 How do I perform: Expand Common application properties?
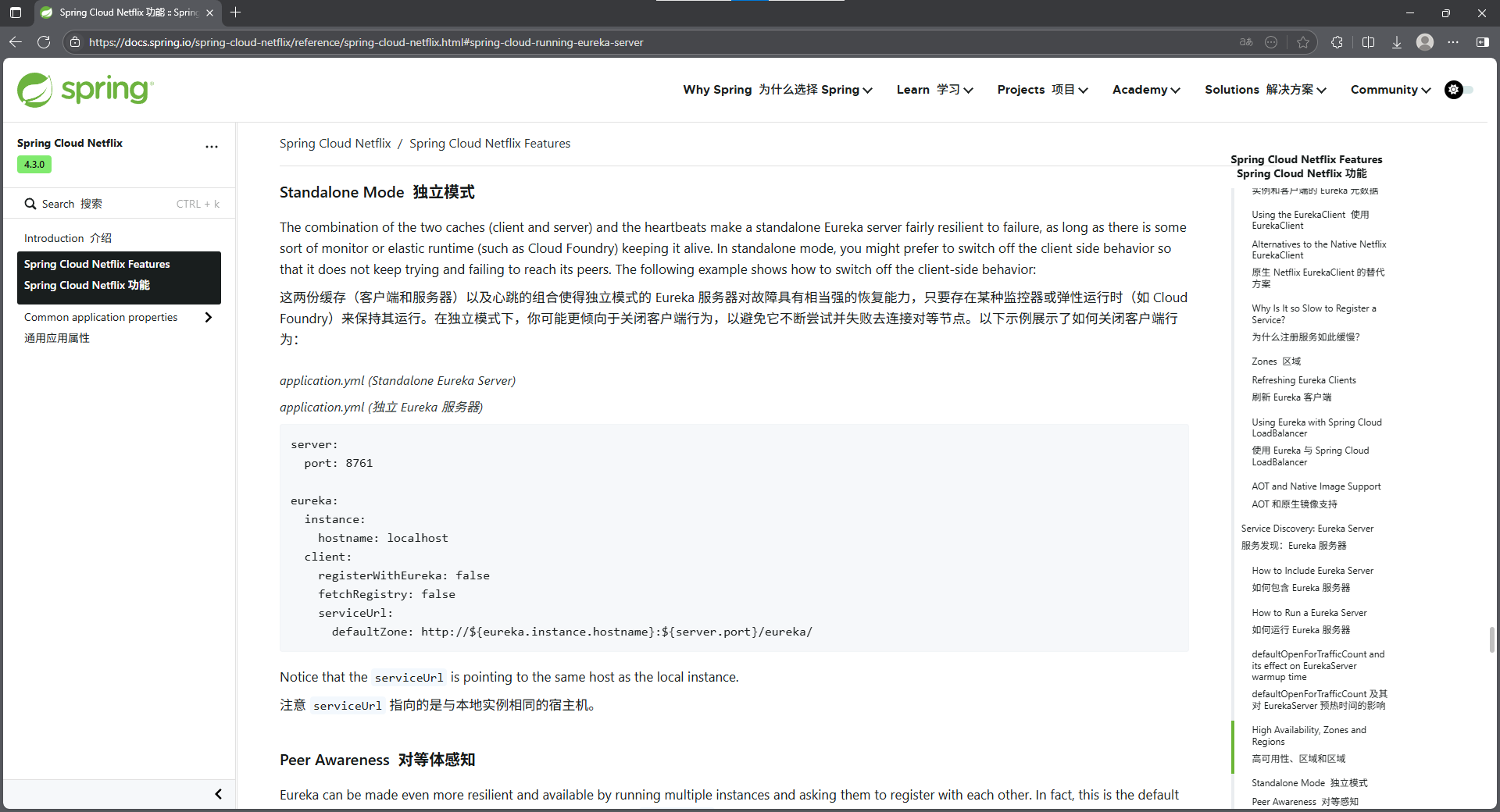pyautogui.click(x=208, y=317)
